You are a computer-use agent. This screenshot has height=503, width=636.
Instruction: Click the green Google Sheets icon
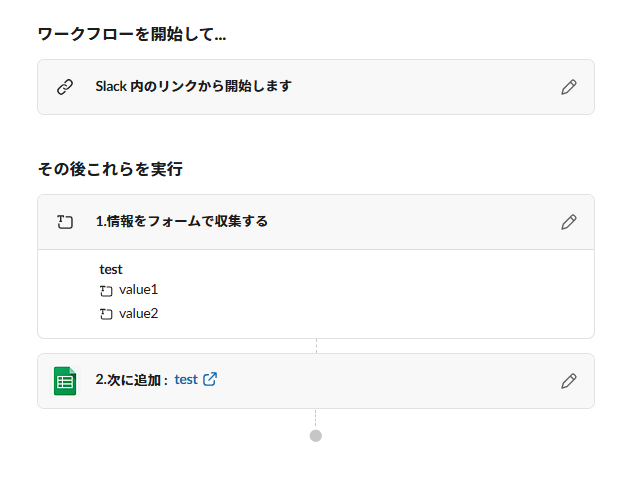coord(65,381)
